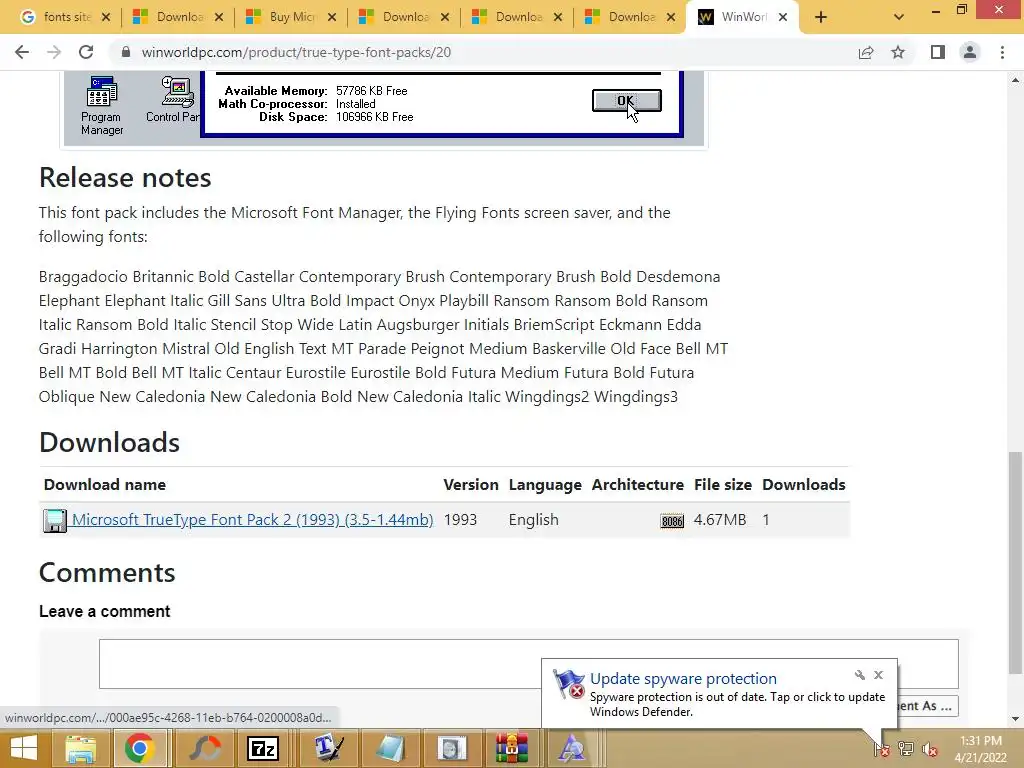Viewport: 1024px width, 768px height.
Task: Open a new browser tab
Action: (x=821, y=17)
